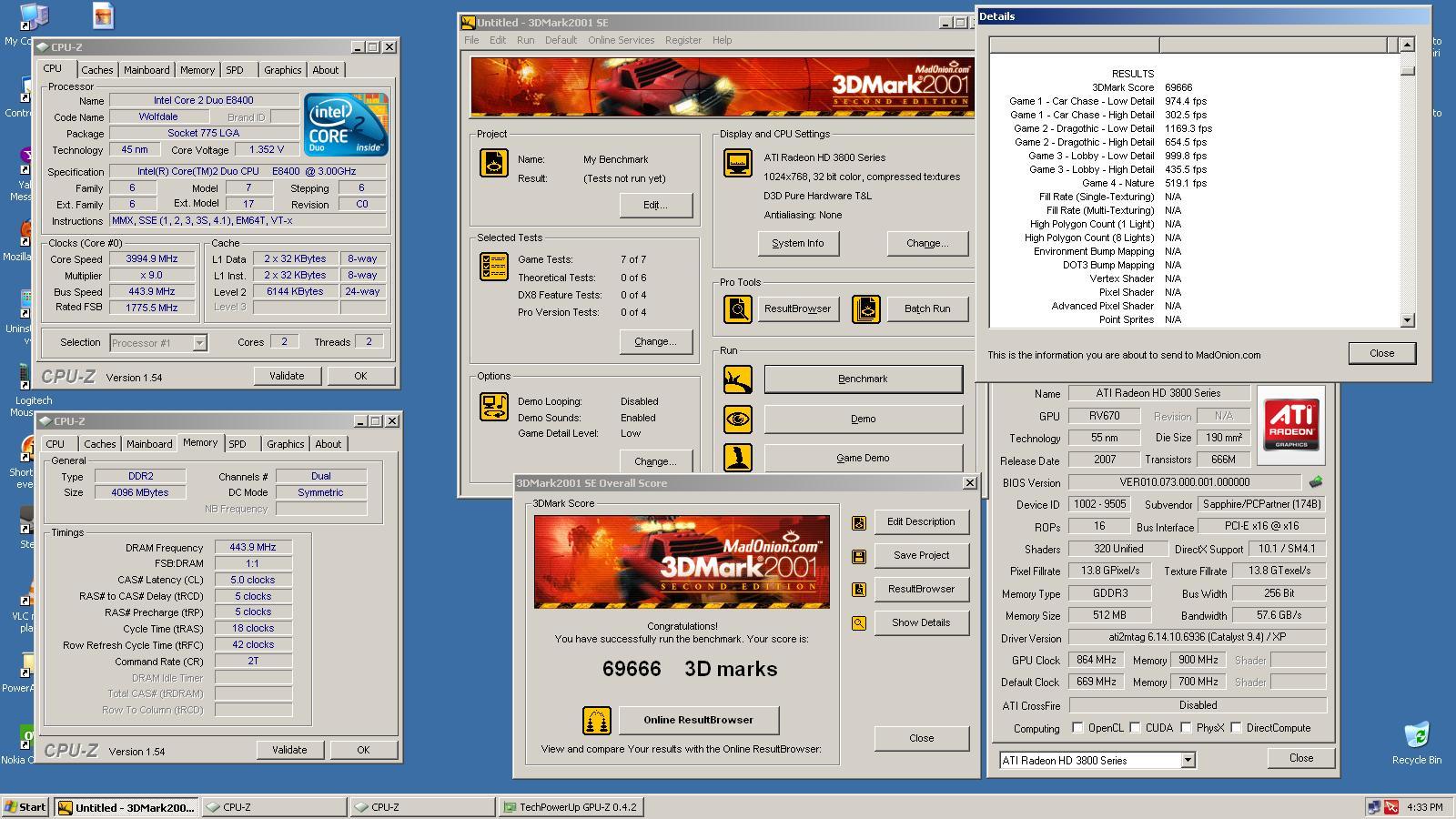The width and height of the screenshot is (1456, 819).
Task: Click the Selected Tests checklist icon
Action: coord(494,267)
